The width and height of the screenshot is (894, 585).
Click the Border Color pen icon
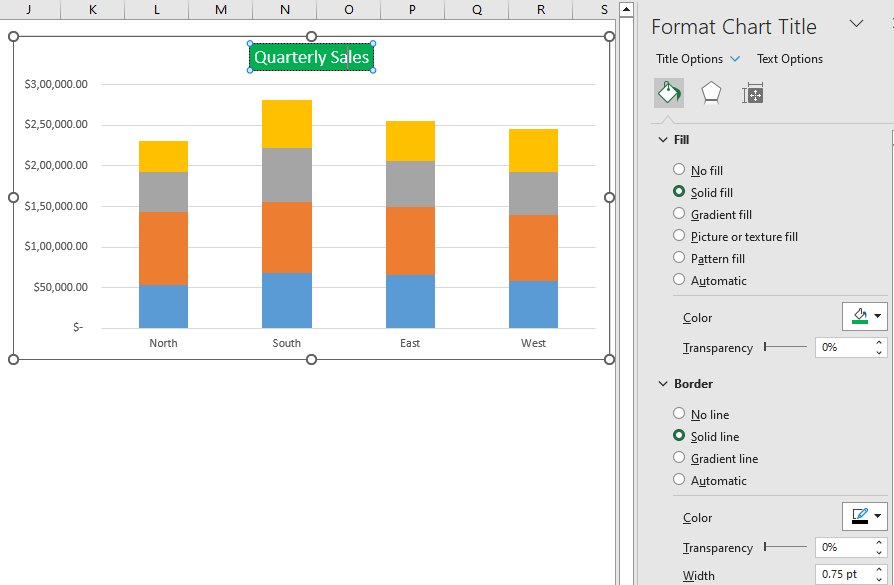click(x=858, y=516)
